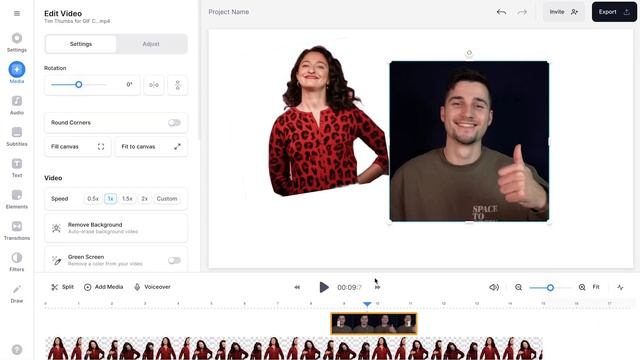Click Add Media in timeline toolbar
The image size is (640, 360).
(x=104, y=287)
